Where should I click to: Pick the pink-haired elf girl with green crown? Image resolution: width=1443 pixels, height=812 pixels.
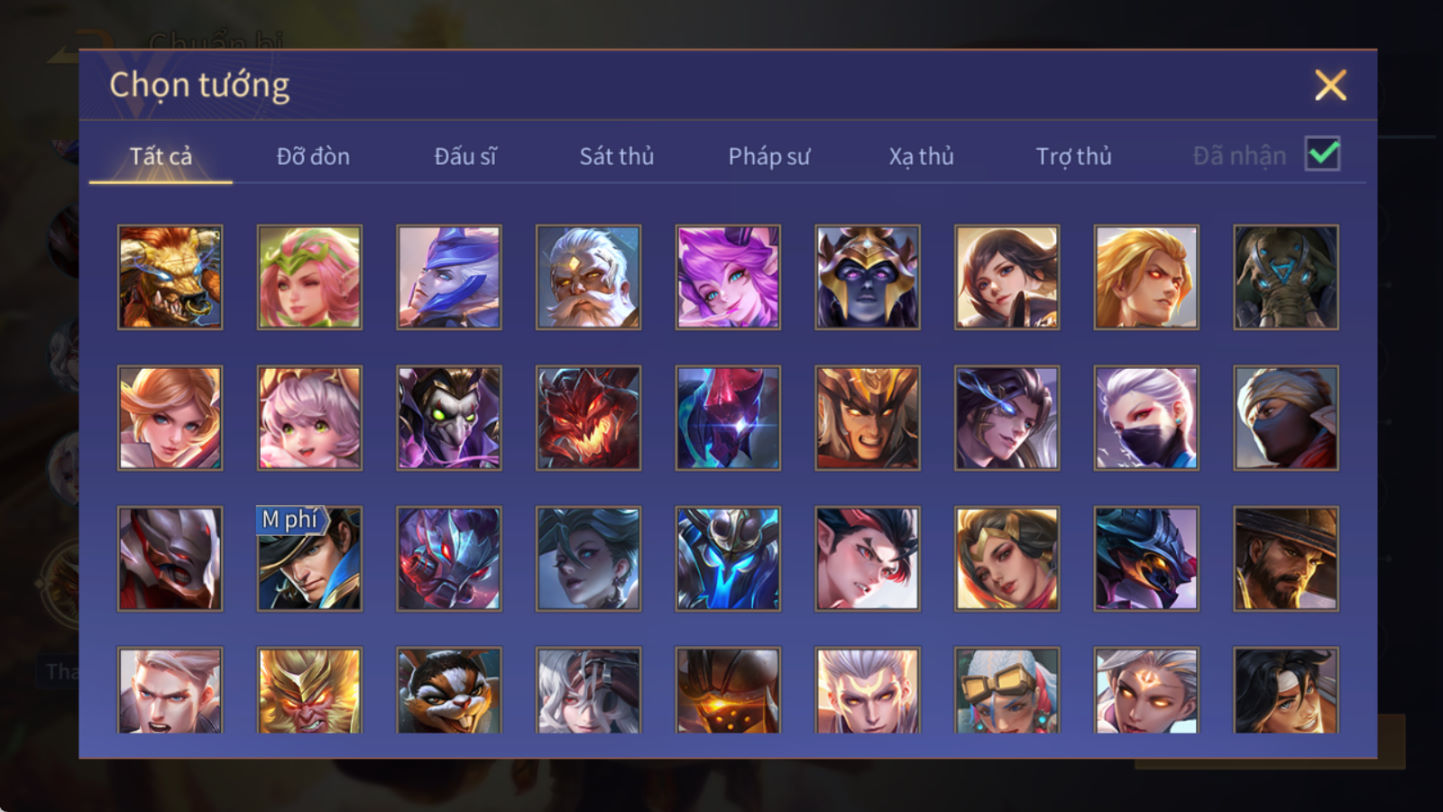tap(310, 277)
